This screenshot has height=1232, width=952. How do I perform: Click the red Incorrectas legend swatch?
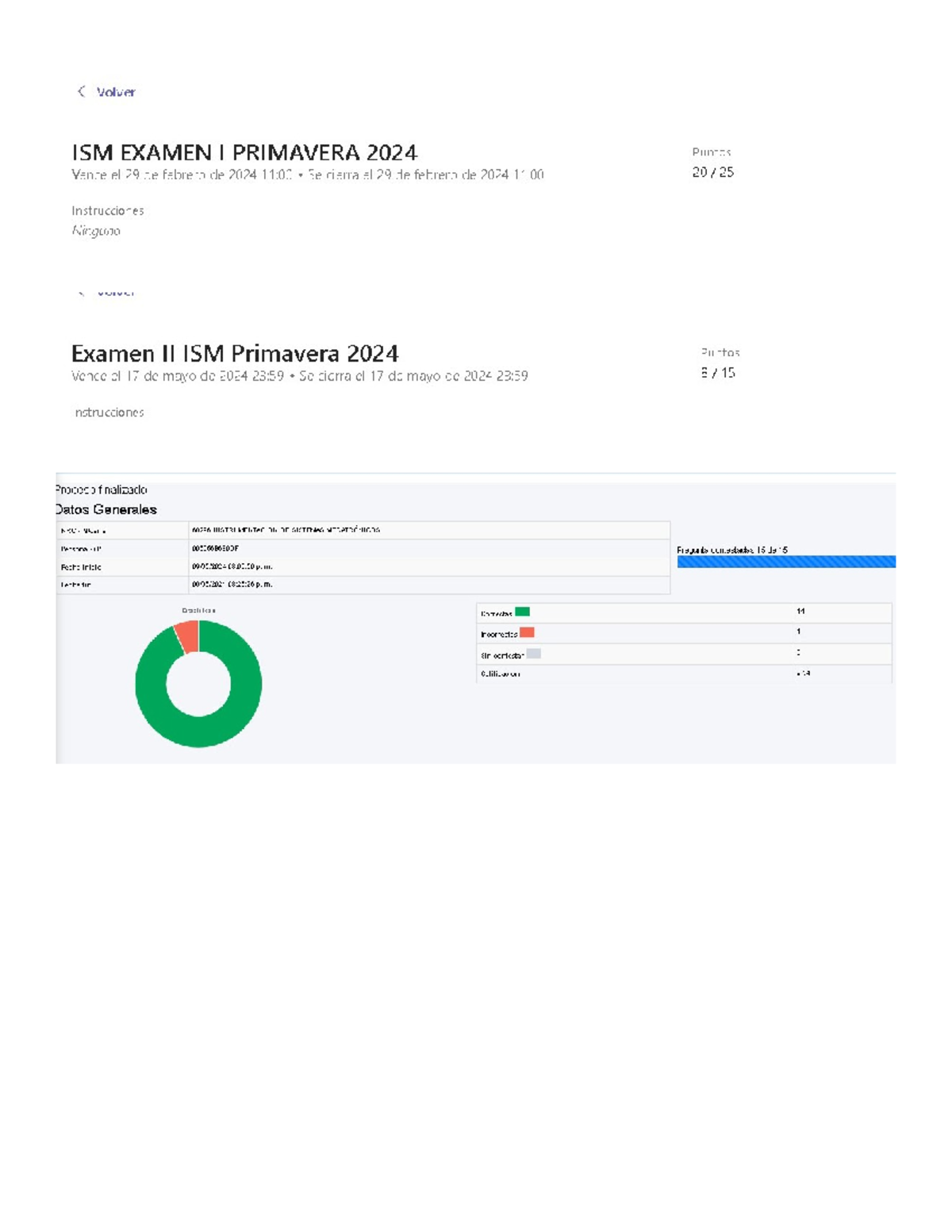(527, 632)
